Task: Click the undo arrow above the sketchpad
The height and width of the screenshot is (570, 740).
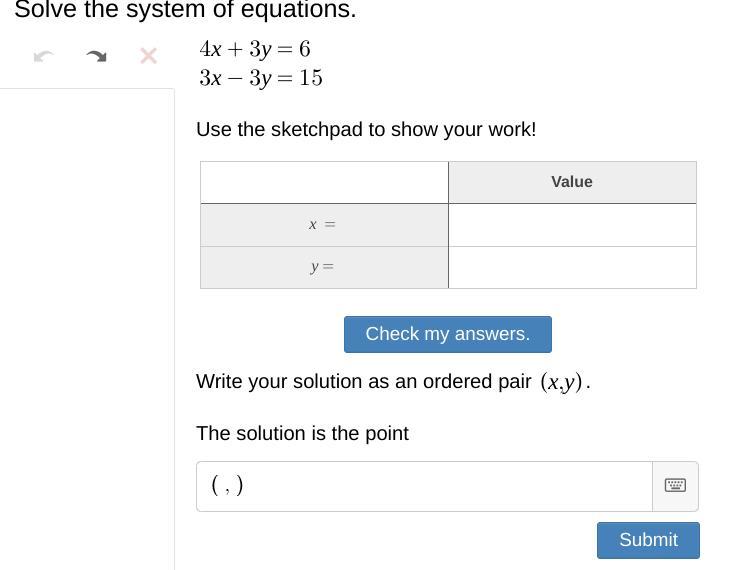Action: [x=43, y=56]
